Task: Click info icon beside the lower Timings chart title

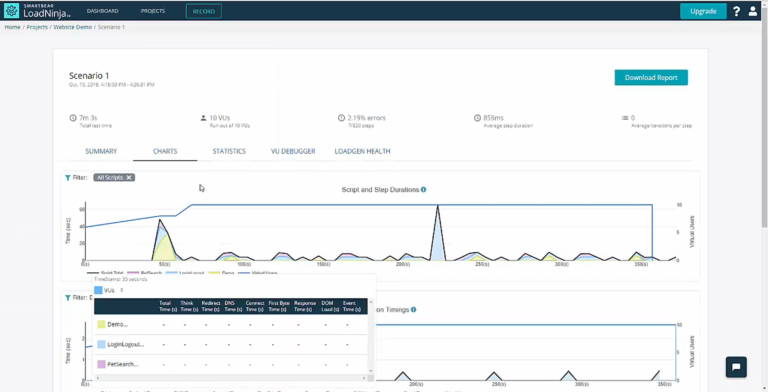Action: [x=413, y=310]
